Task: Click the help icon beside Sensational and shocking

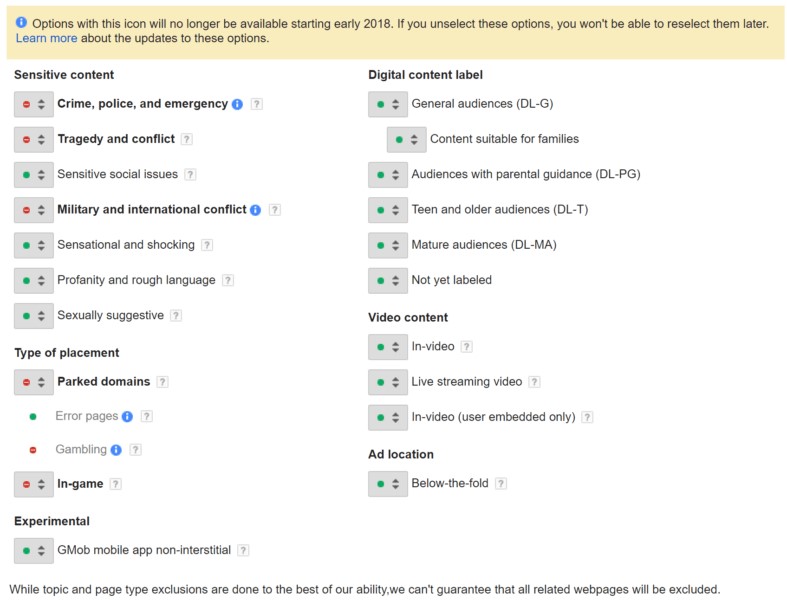Action: tap(207, 245)
